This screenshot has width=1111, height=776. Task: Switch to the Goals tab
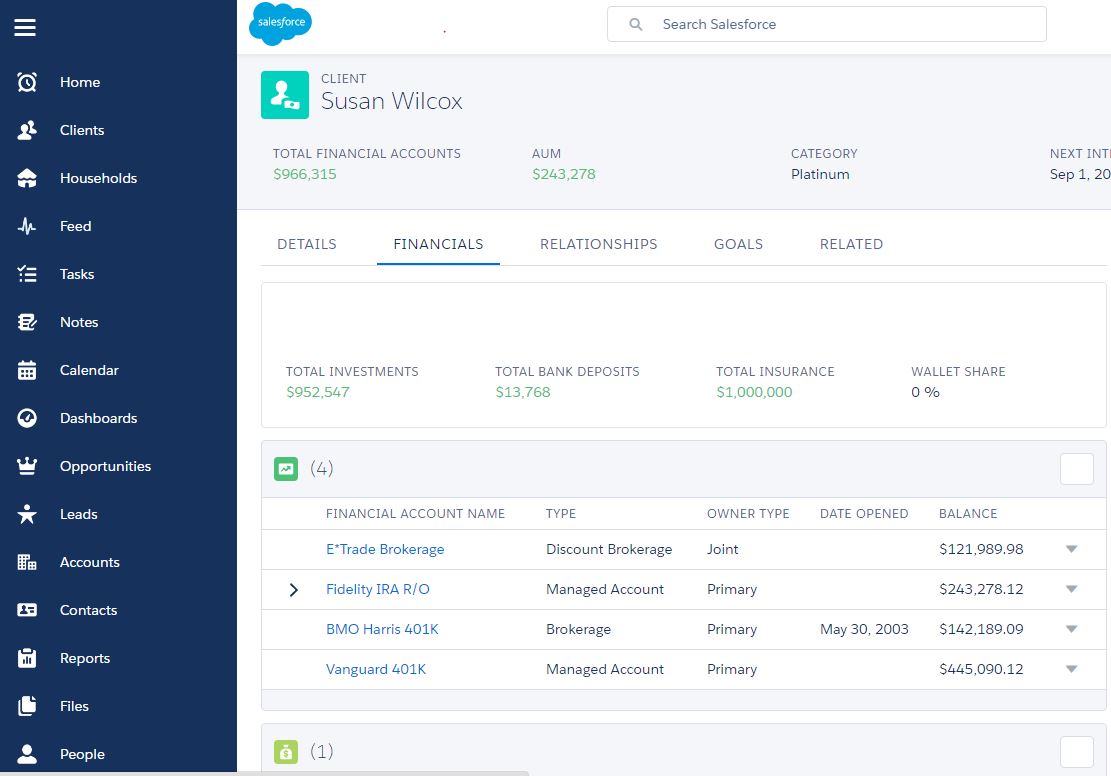click(738, 244)
